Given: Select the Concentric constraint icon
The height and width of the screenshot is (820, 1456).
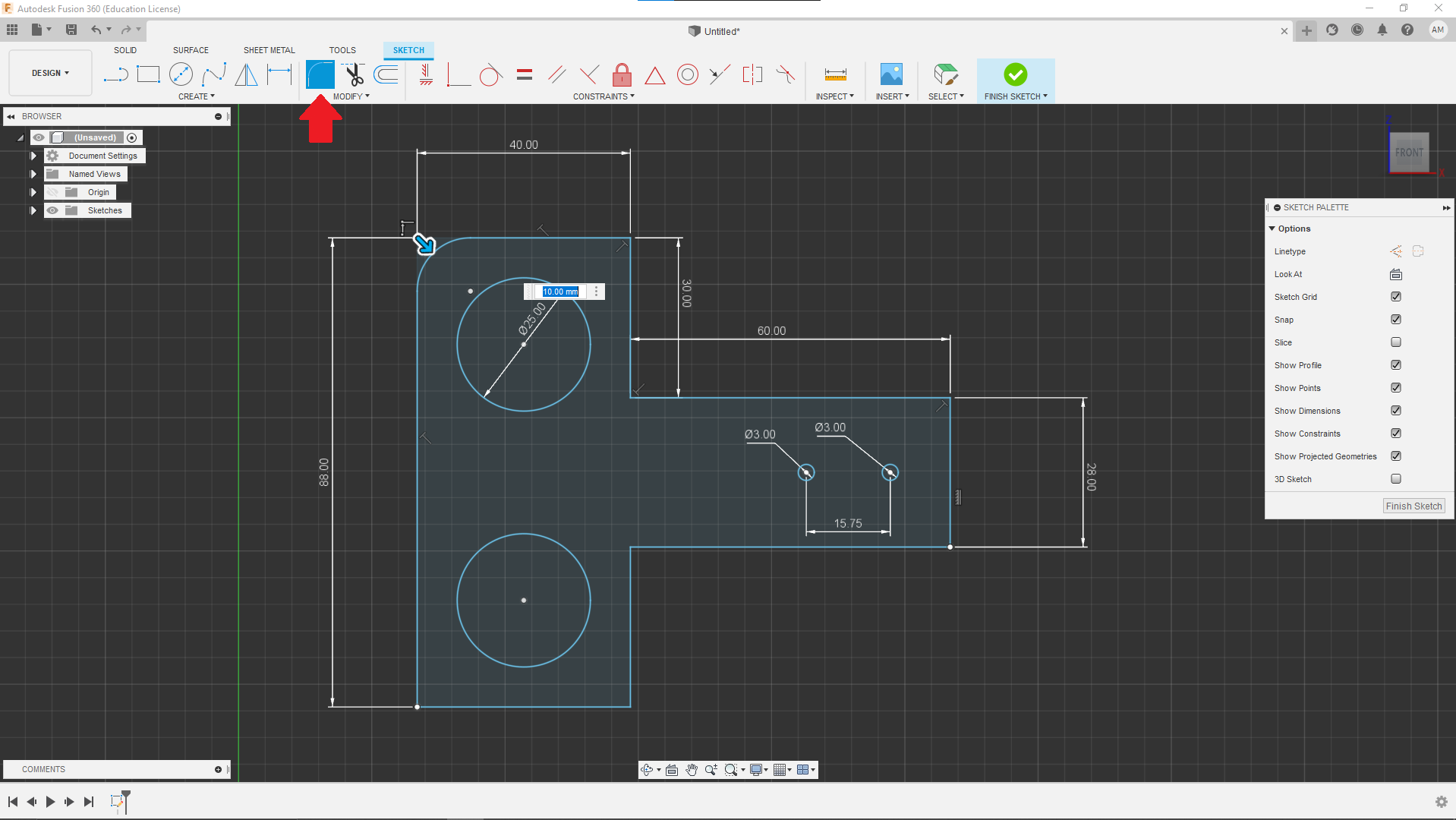Looking at the screenshot, I should tap(687, 74).
